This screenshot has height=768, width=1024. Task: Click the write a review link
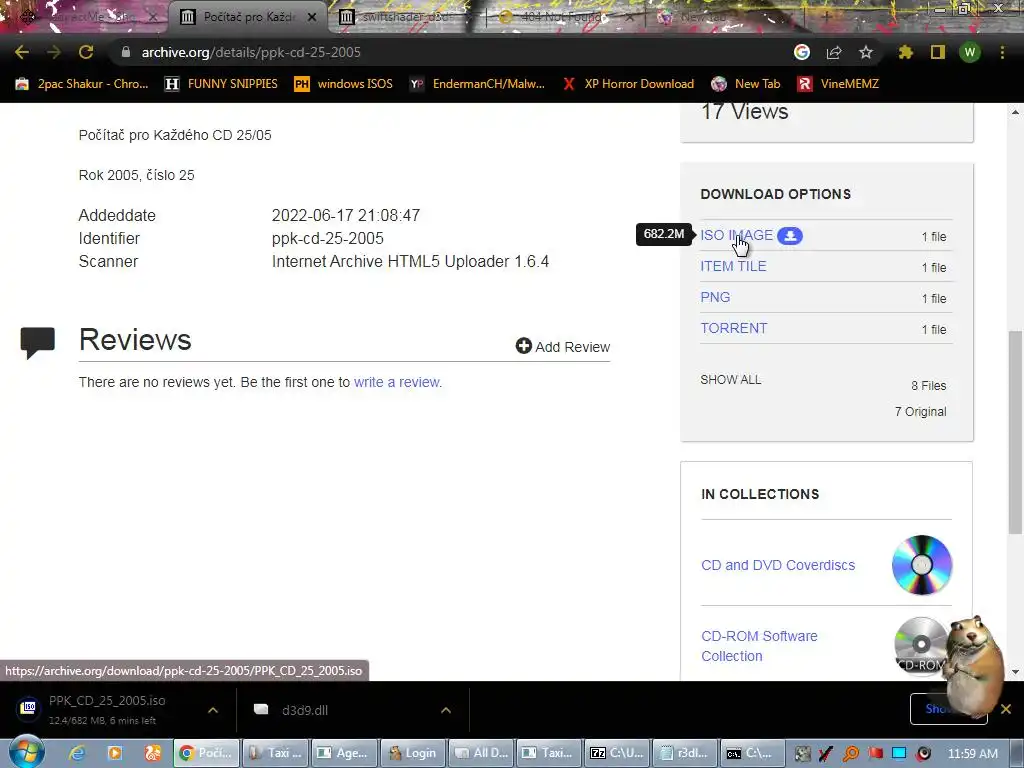(398, 382)
